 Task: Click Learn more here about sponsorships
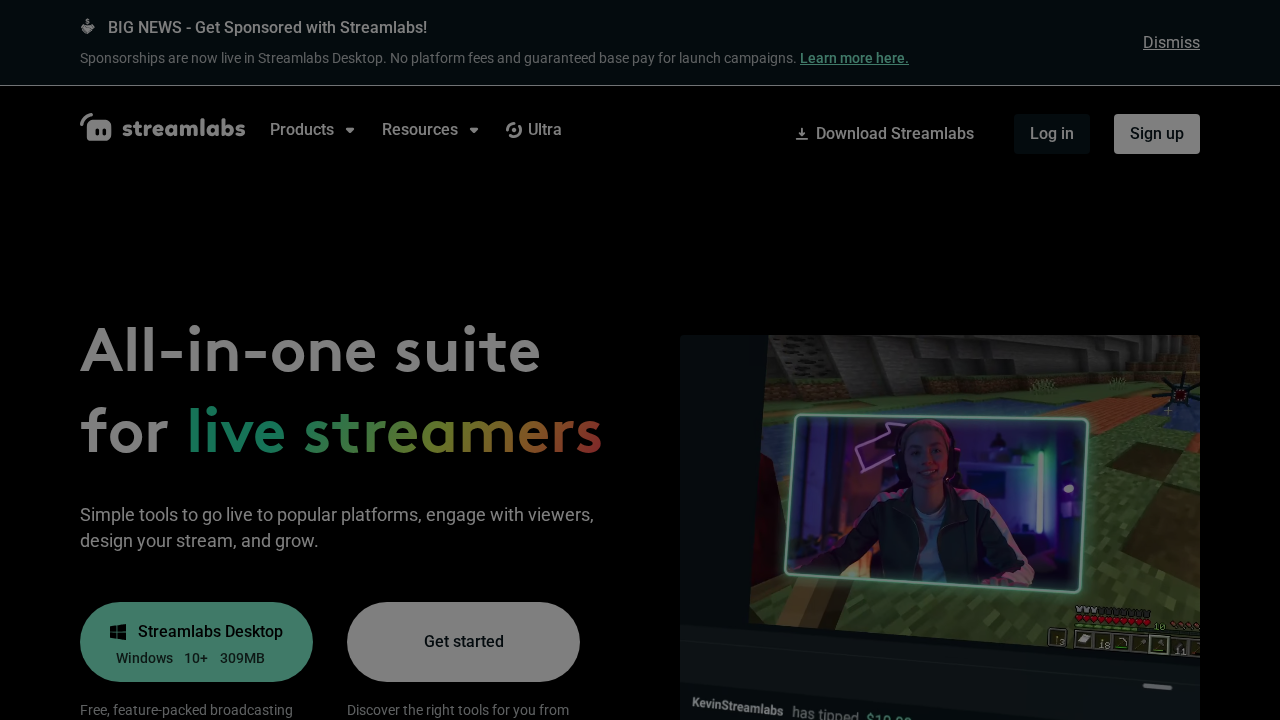click(854, 57)
